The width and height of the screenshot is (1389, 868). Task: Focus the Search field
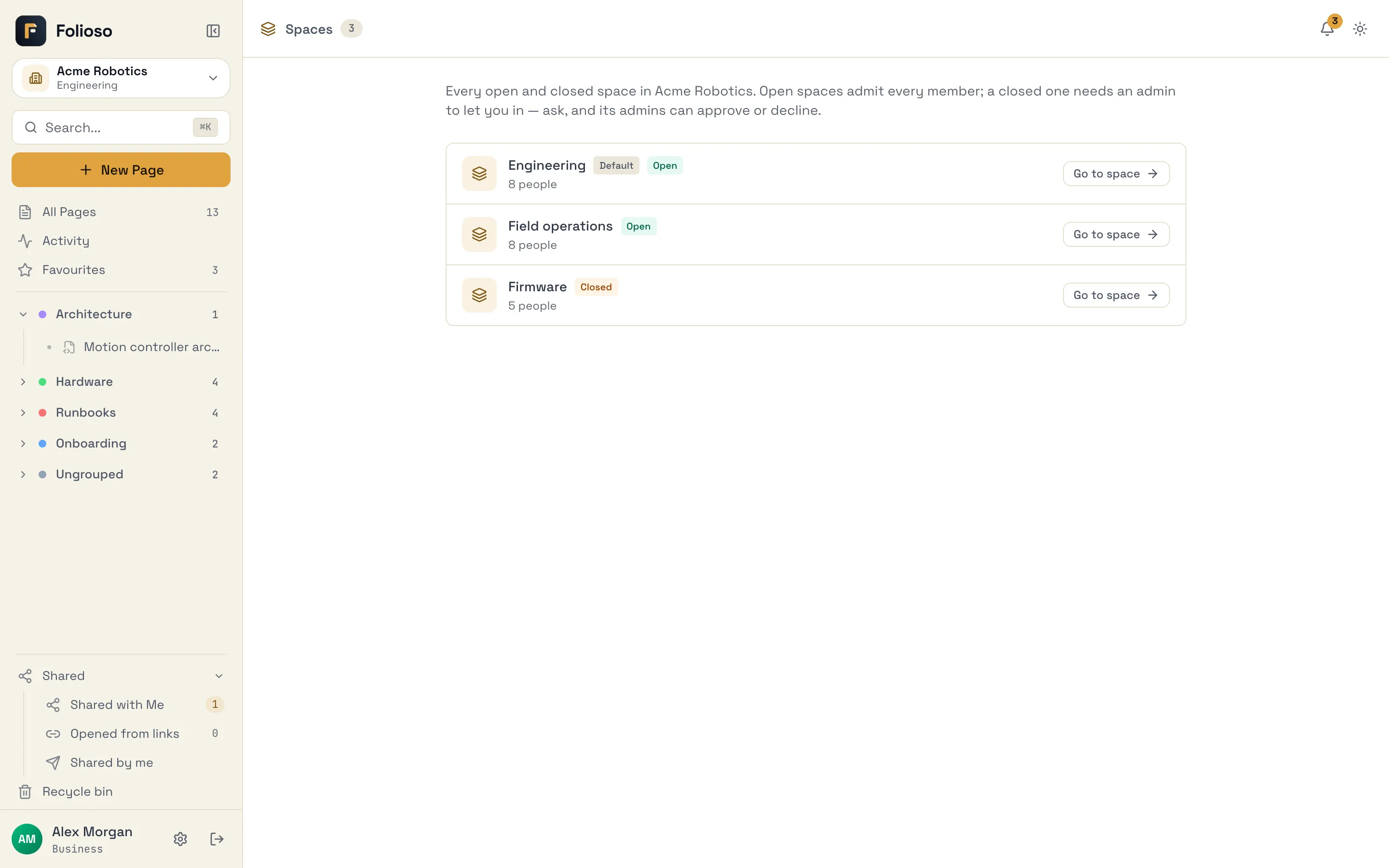point(121,127)
